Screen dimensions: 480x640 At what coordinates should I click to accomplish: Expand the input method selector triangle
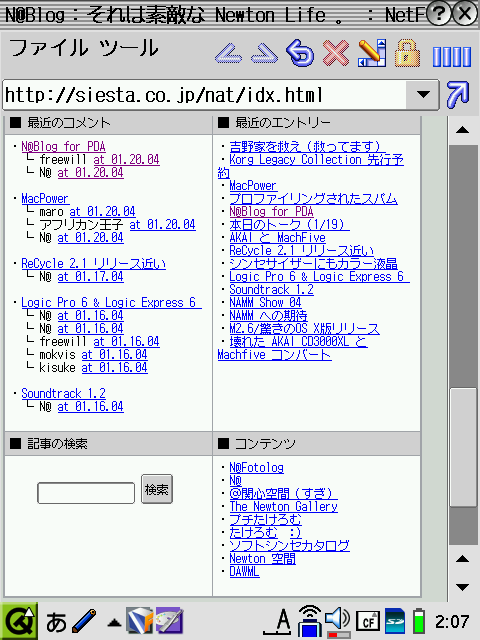pos(114,623)
